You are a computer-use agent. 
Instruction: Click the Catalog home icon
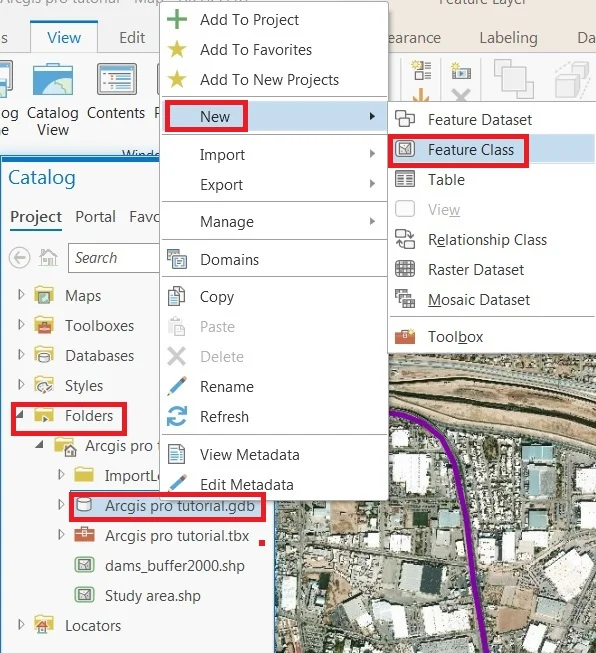(x=48, y=258)
